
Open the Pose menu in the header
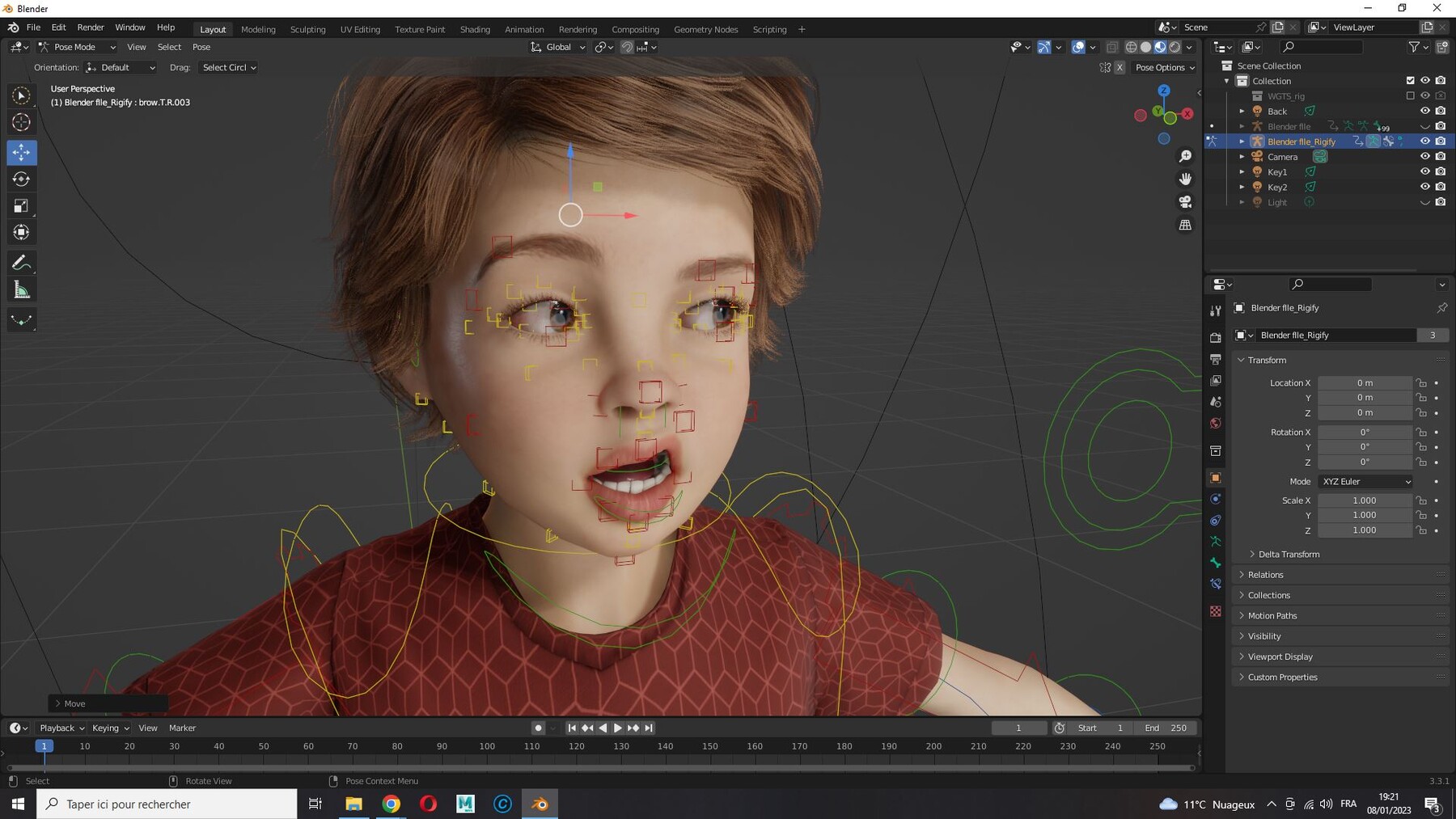(x=201, y=47)
